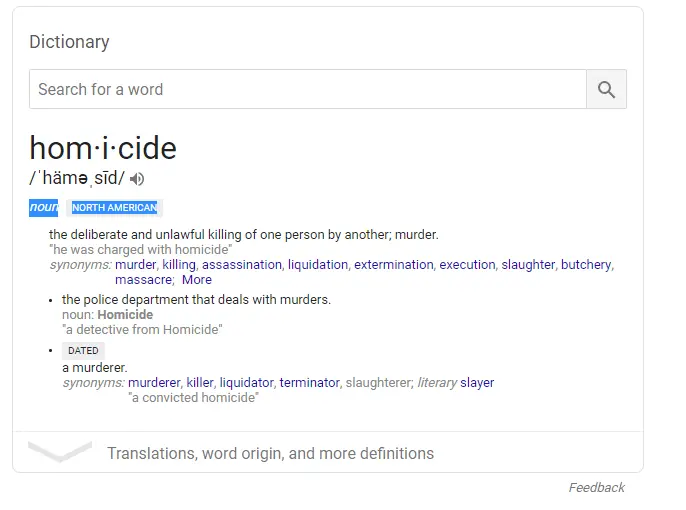Open the 'murderer' synonym link

(x=154, y=383)
